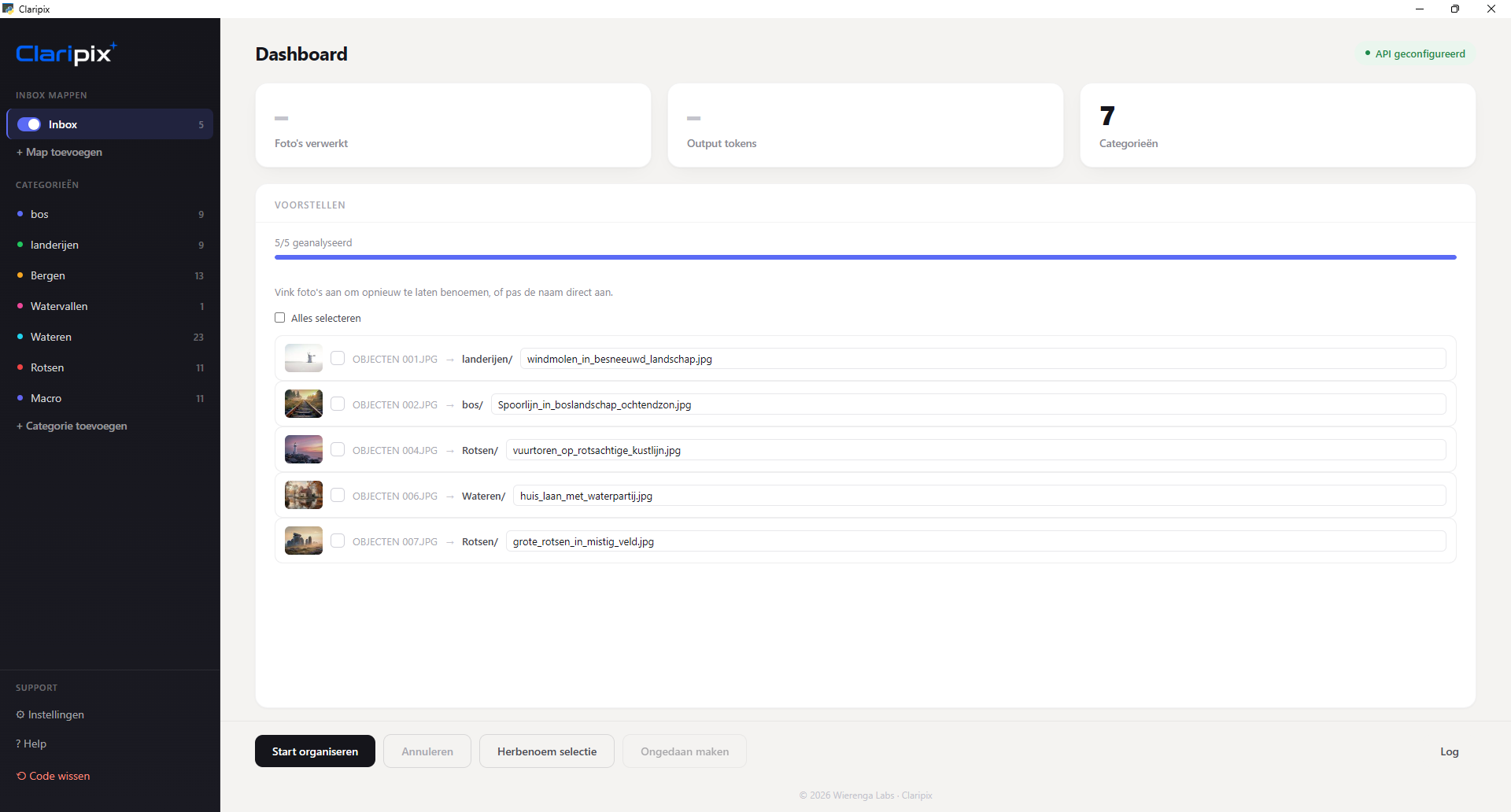Edit the grote_rotsen_in_mistig_veld.jpg name field
Viewport: 1511px width, 812px height.
[976, 541]
